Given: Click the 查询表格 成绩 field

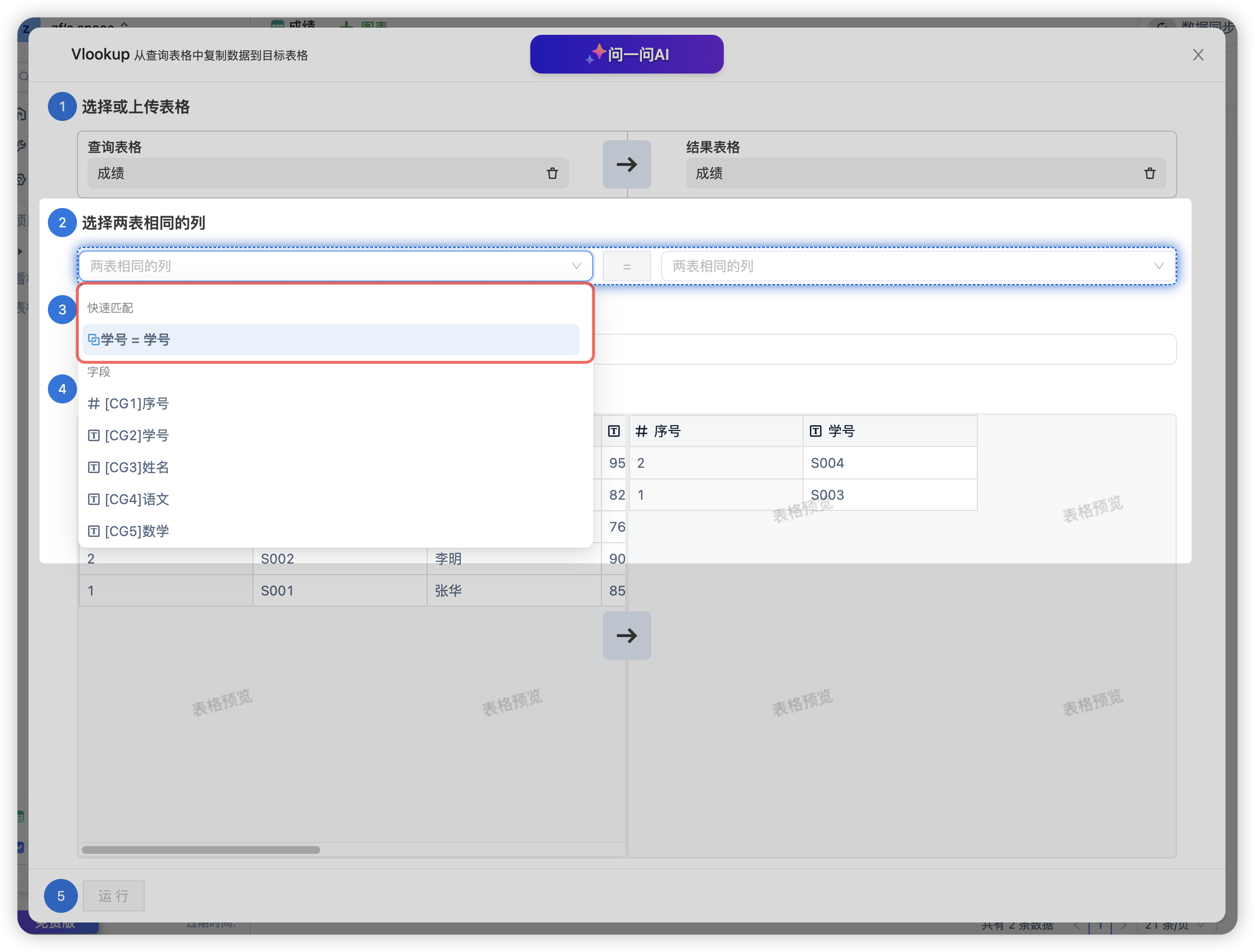Looking at the screenshot, I should point(328,174).
